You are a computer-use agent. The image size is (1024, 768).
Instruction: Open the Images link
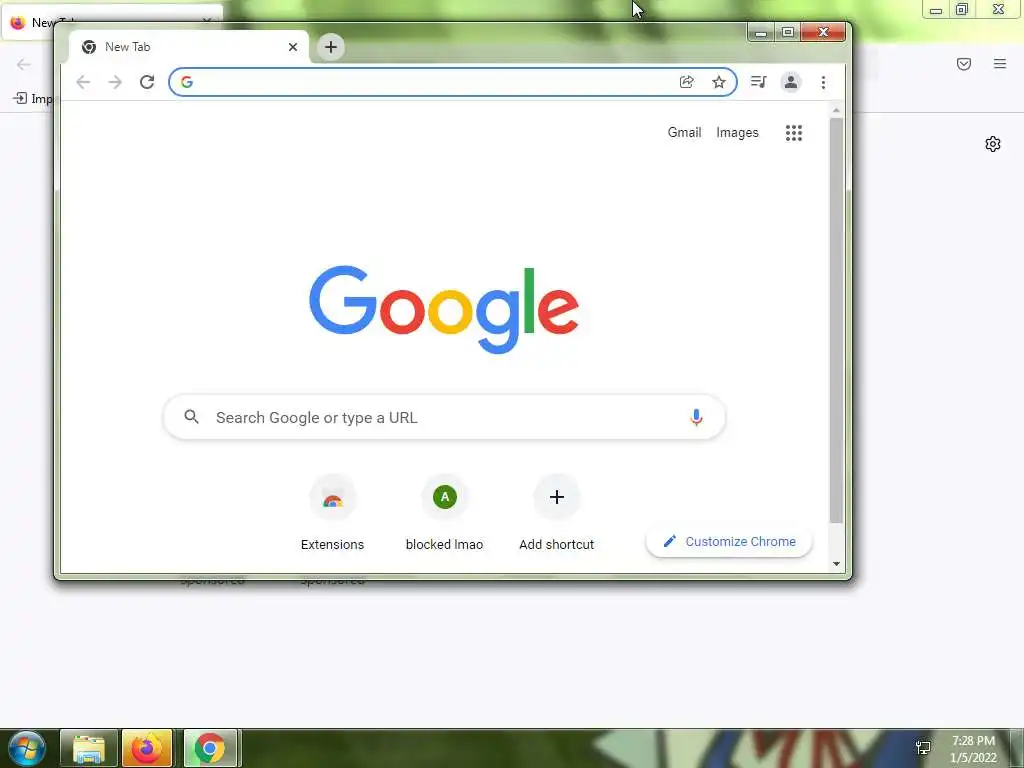(737, 133)
